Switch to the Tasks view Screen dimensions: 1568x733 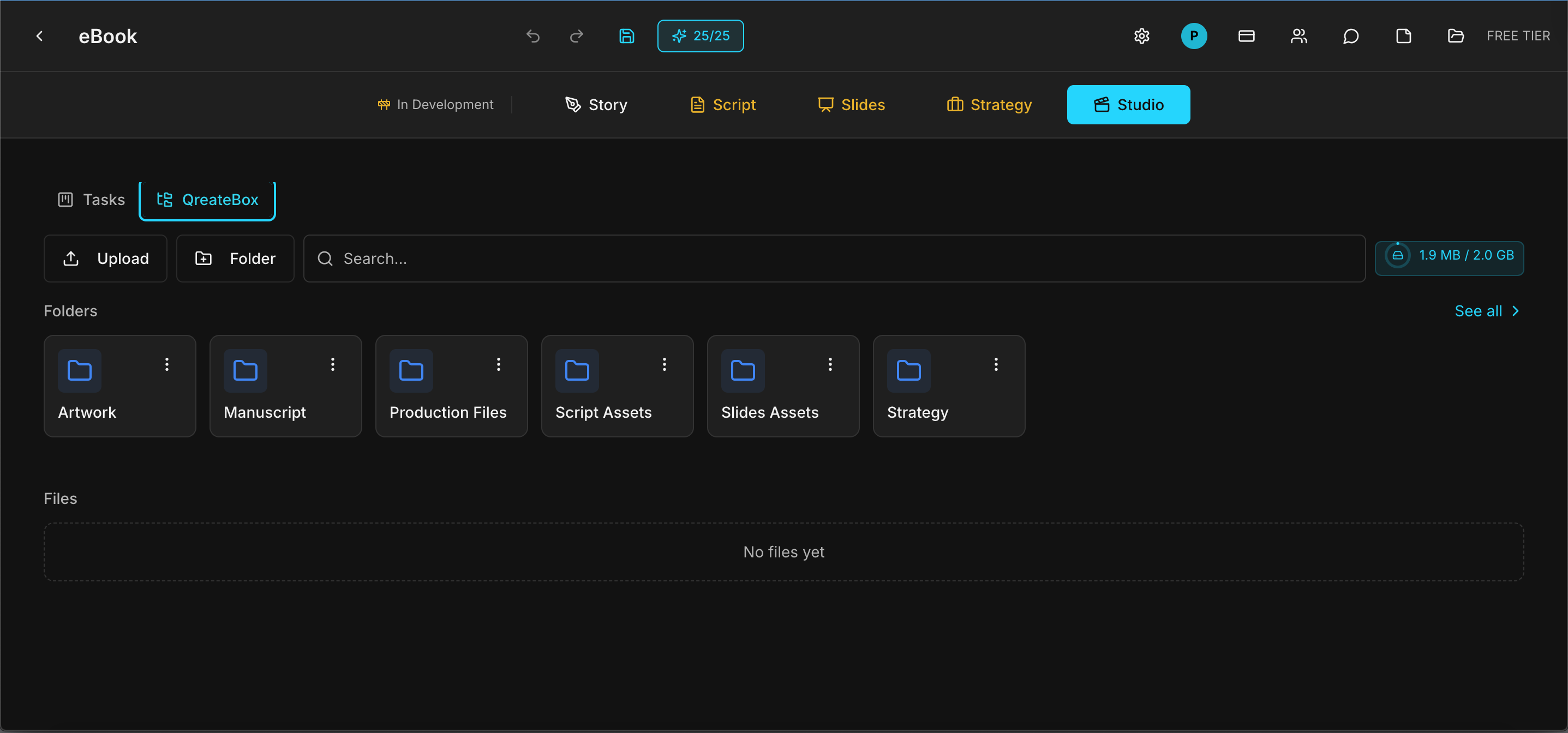(x=91, y=200)
